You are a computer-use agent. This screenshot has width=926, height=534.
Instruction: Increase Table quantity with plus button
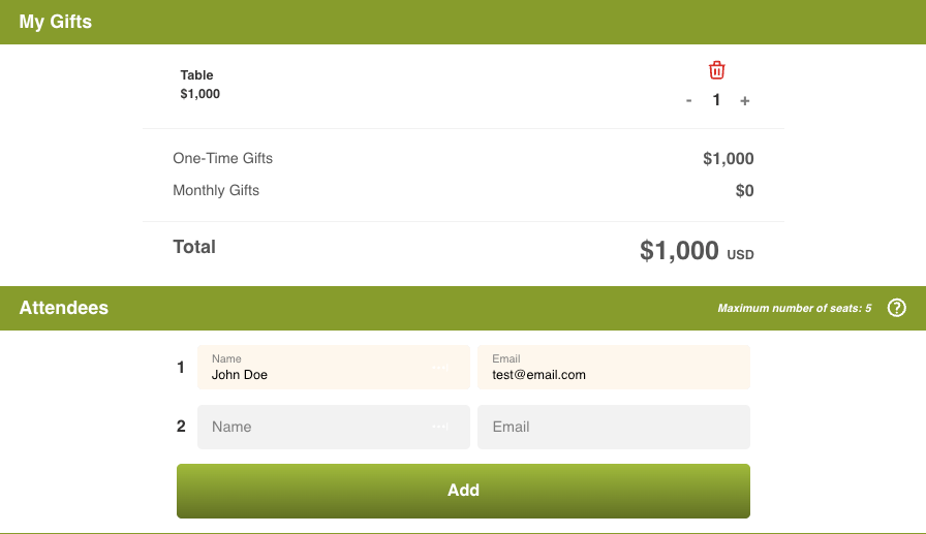745,101
